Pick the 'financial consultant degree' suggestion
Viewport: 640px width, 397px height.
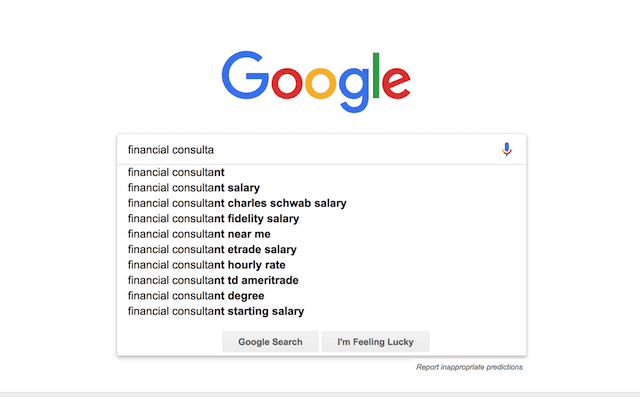[322, 296]
